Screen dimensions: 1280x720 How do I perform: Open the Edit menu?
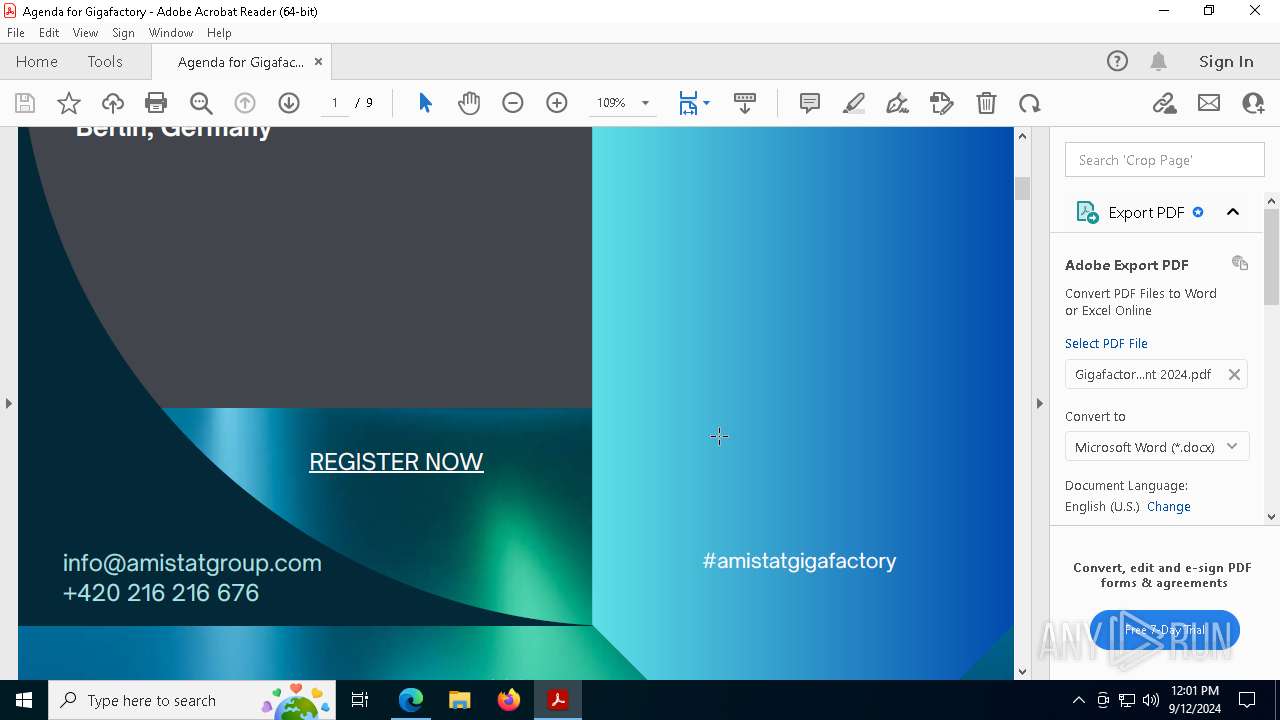[49, 33]
